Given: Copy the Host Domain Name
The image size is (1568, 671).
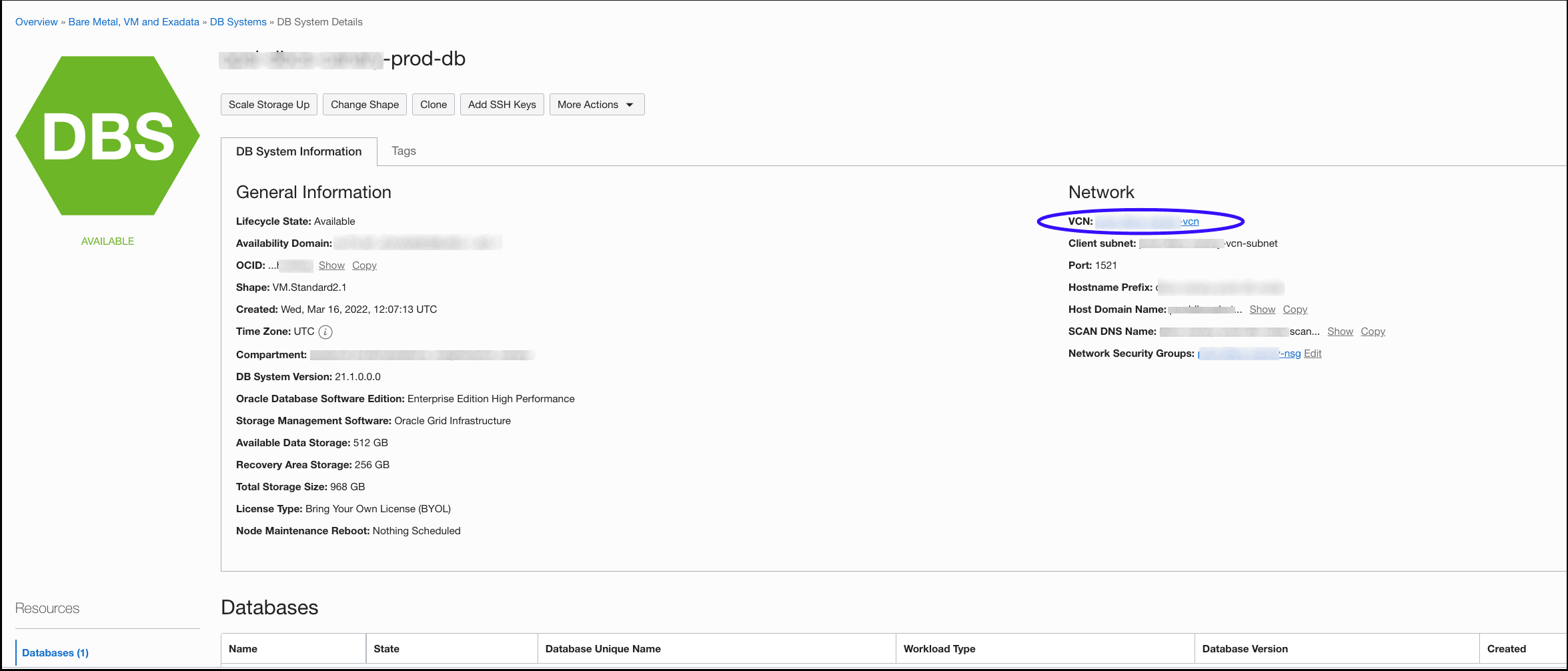Looking at the screenshot, I should [x=1295, y=309].
